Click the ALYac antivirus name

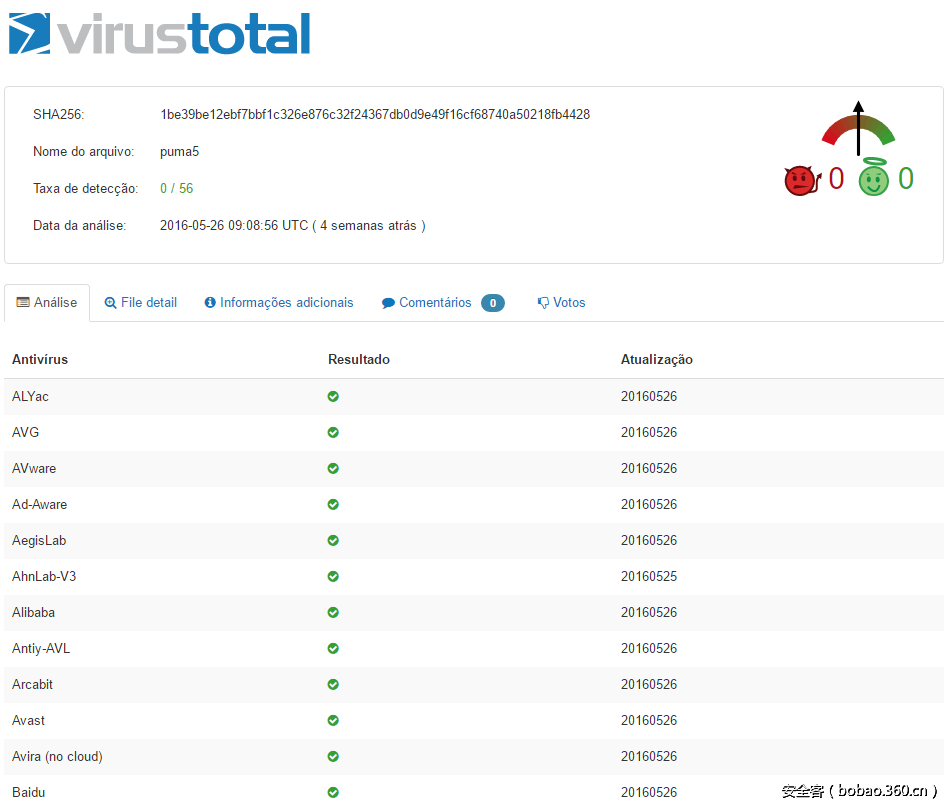(30, 397)
